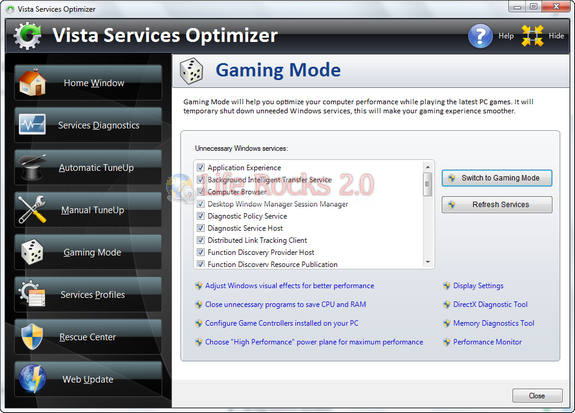Uncheck Diagnostic Policy Service
Viewport: 575px width, 413px height.
[201, 216]
